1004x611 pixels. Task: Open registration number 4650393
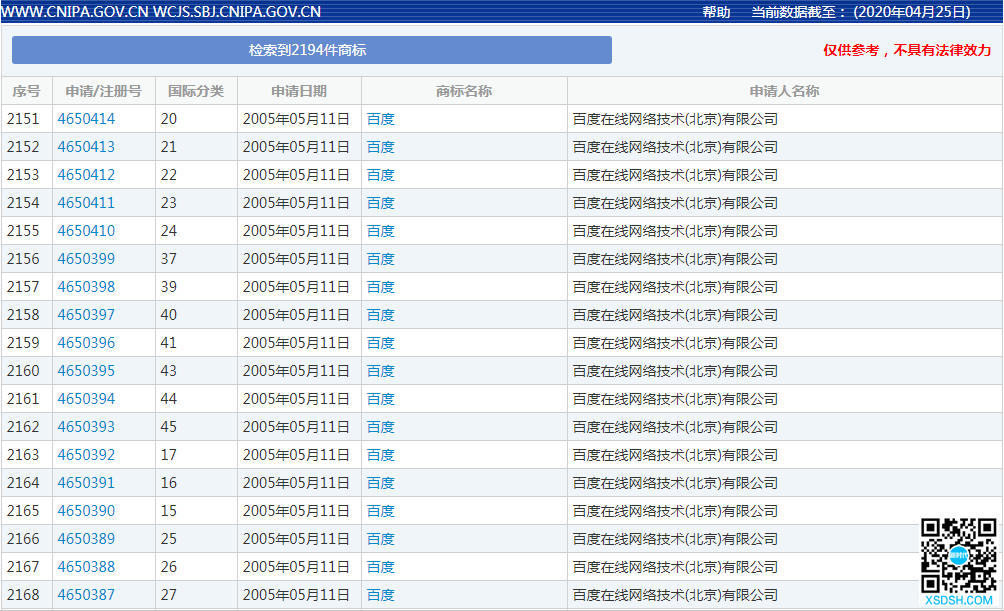(x=86, y=427)
